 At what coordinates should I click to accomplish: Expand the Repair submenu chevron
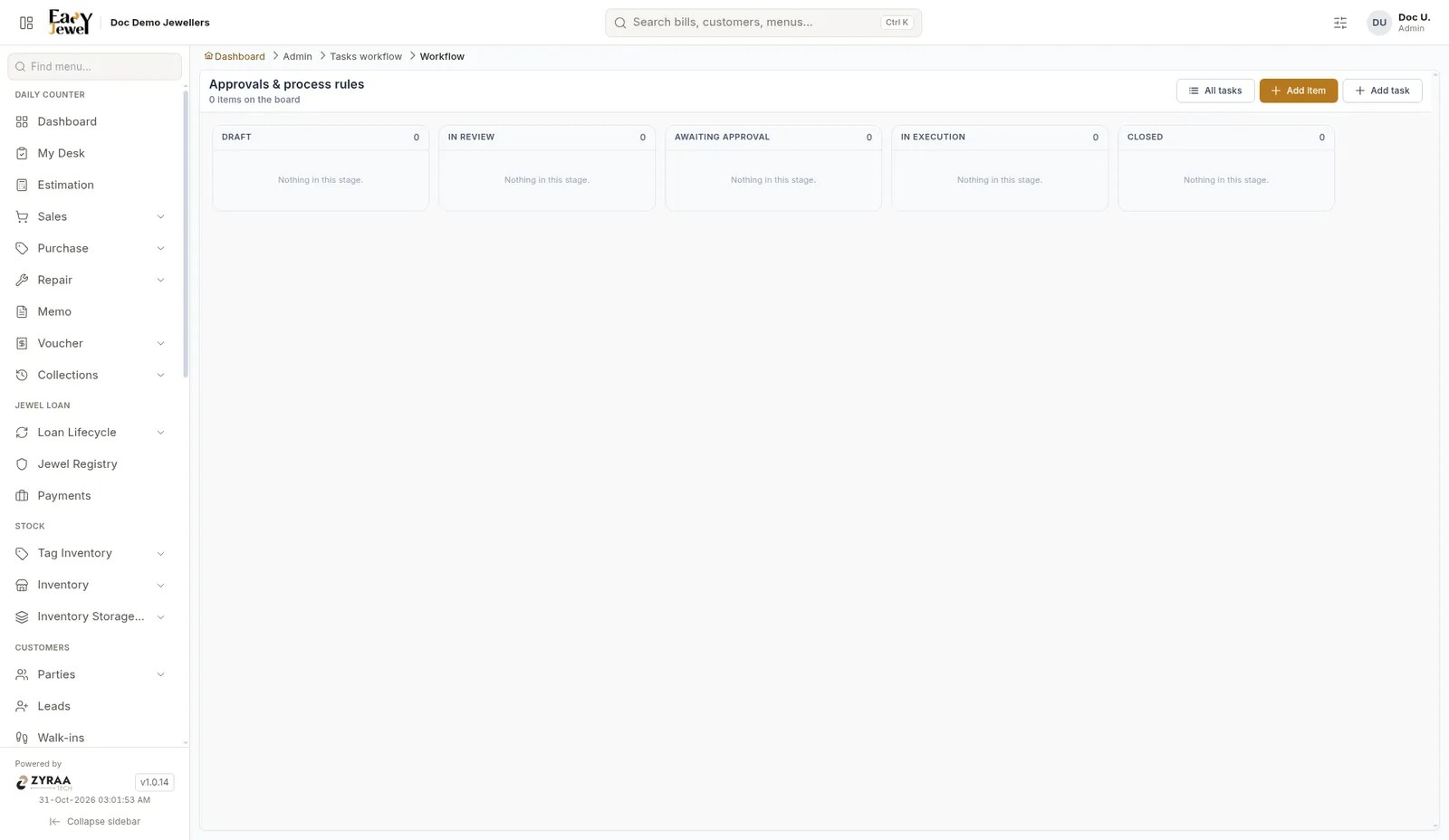tap(160, 280)
